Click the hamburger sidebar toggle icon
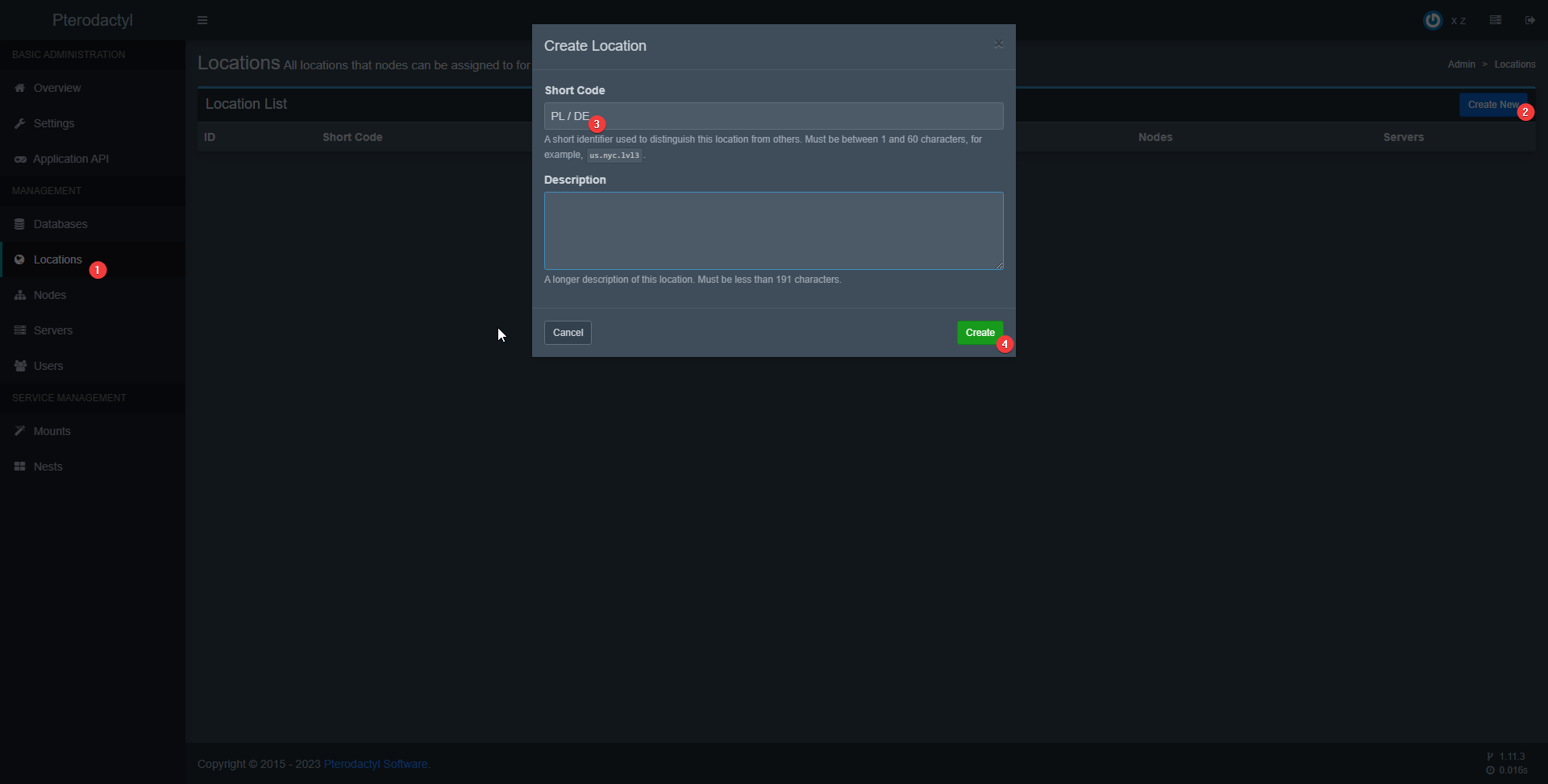1548x784 pixels. click(x=202, y=20)
